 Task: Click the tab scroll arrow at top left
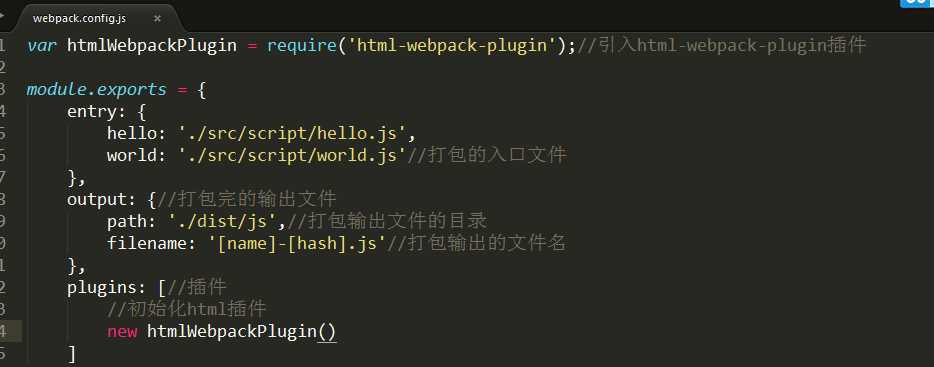point(2,13)
